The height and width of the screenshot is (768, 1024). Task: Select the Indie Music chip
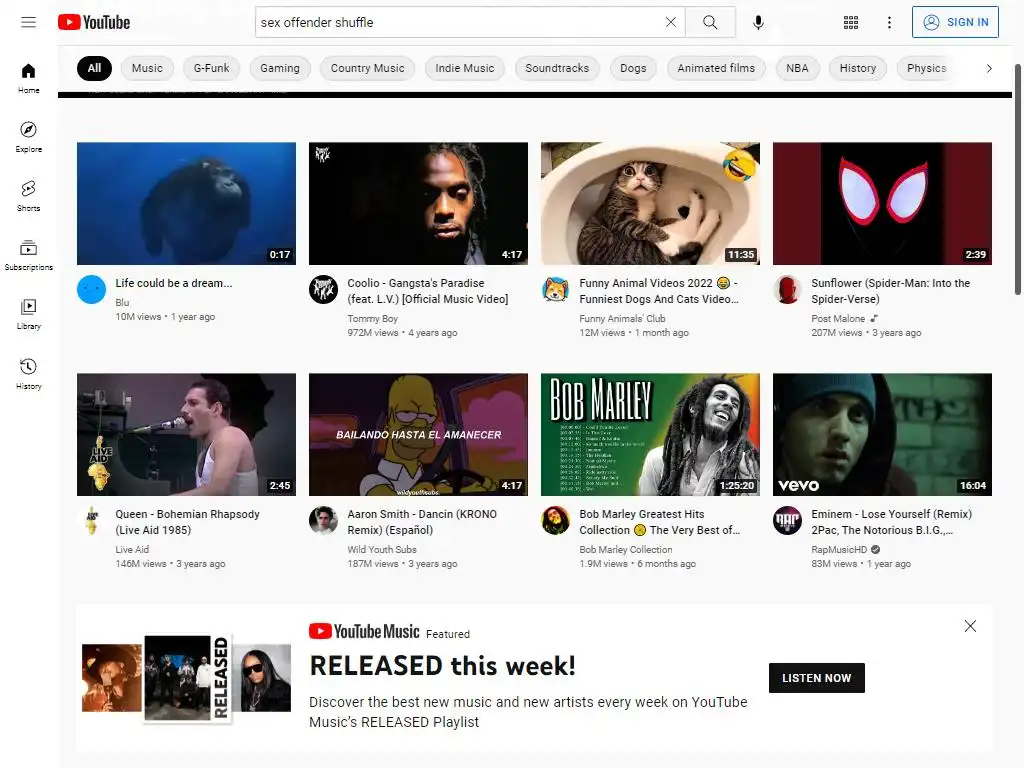coord(465,68)
